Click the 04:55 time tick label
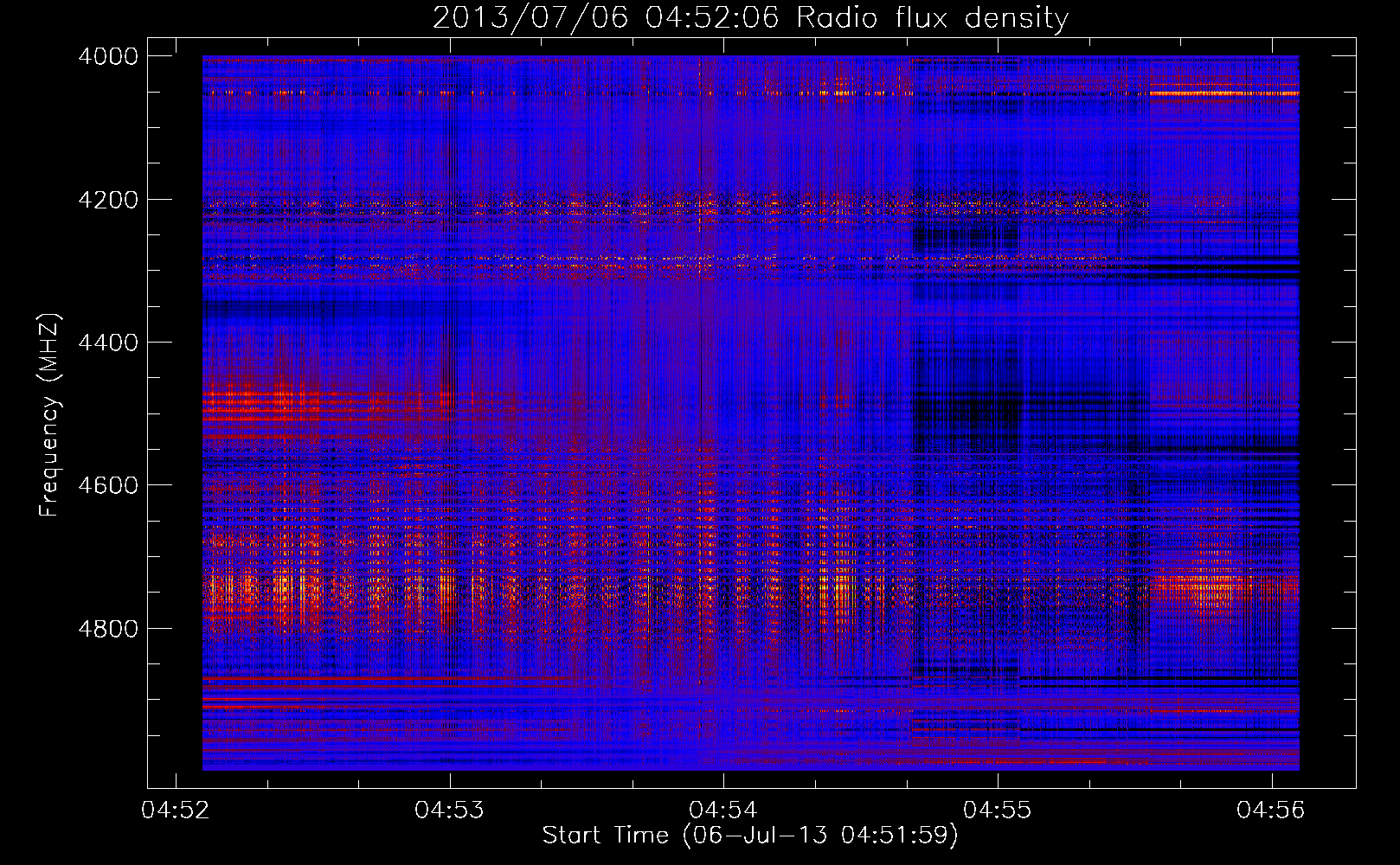Image resolution: width=1400 pixels, height=865 pixels. click(998, 810)
